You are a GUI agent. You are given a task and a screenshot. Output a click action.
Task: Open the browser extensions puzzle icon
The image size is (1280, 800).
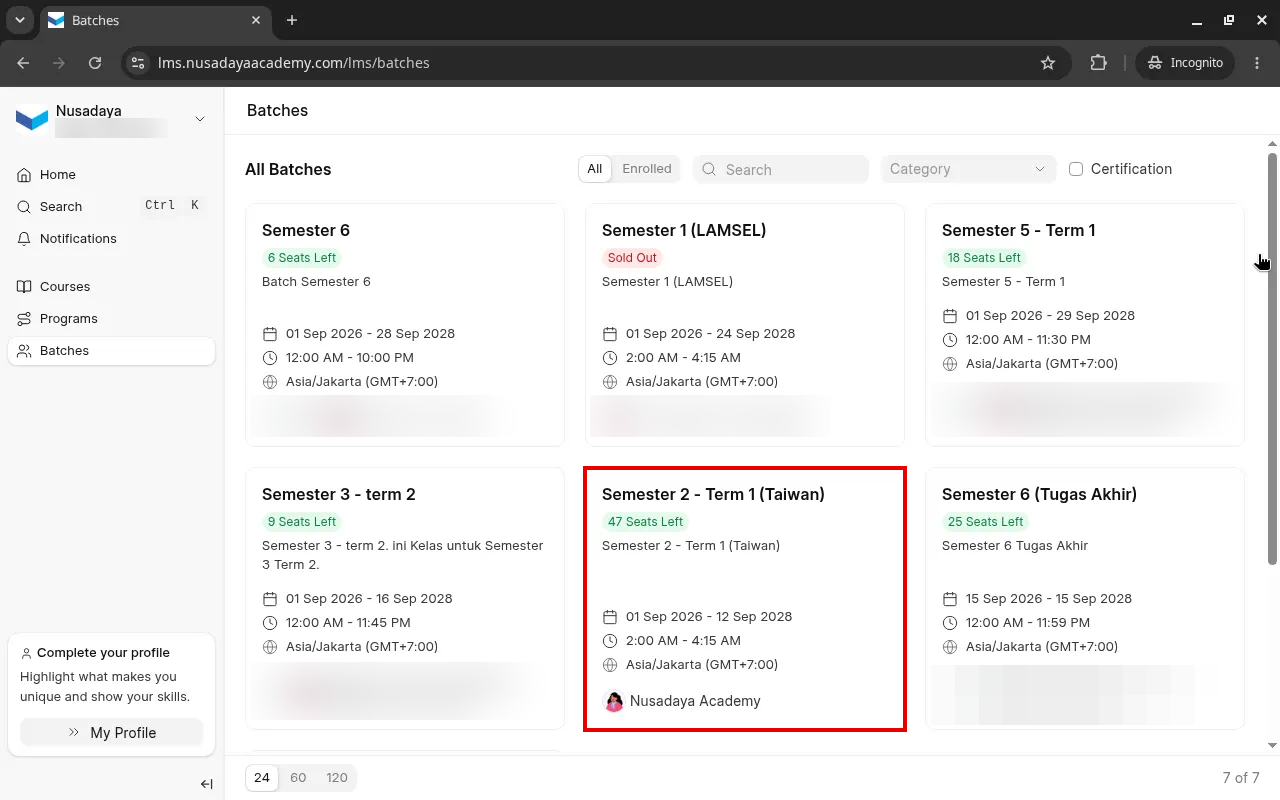pos(1099,62)
